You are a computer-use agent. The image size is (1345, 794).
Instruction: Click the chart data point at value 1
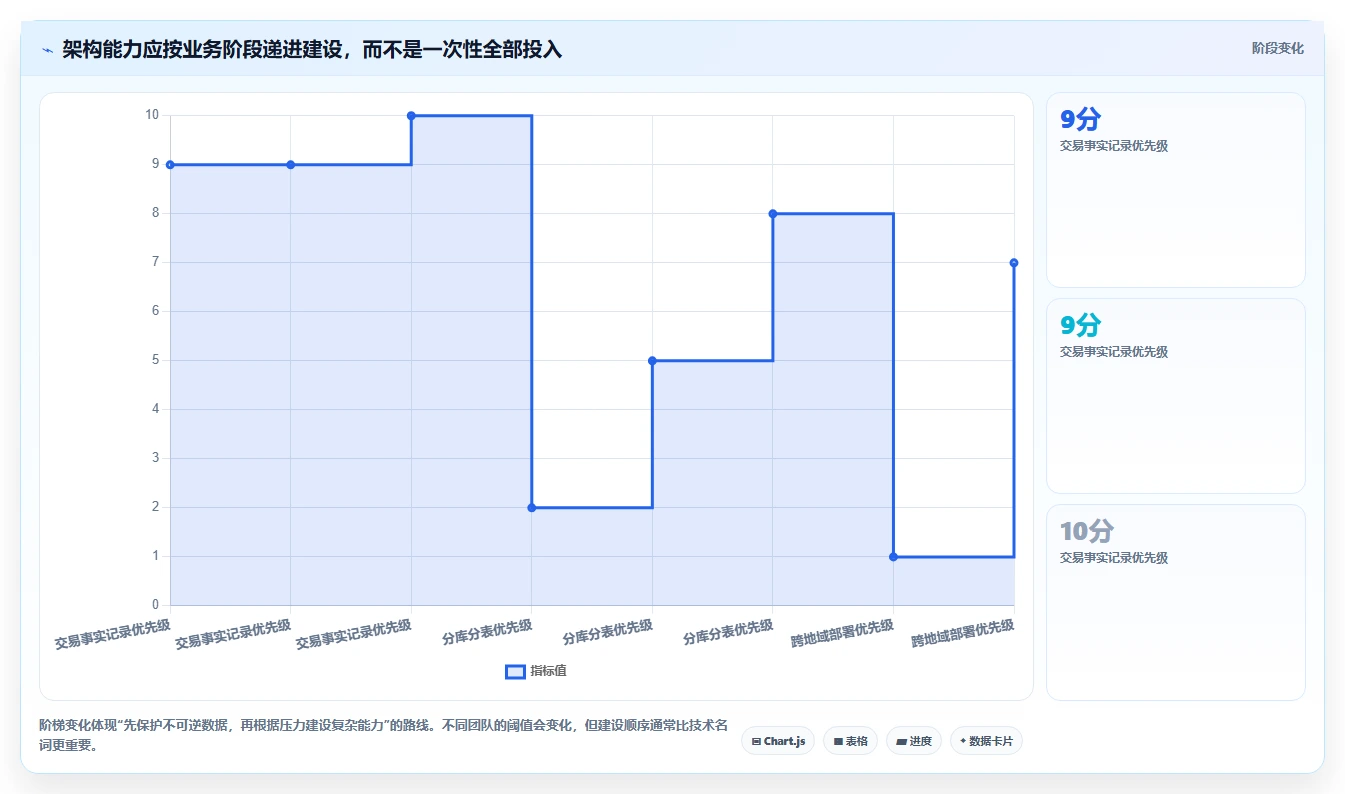tap(893, 557)
